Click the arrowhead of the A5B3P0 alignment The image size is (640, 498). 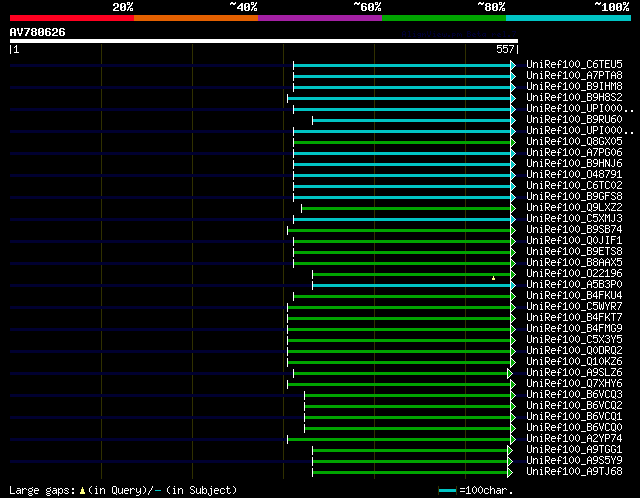click(513, 285)
